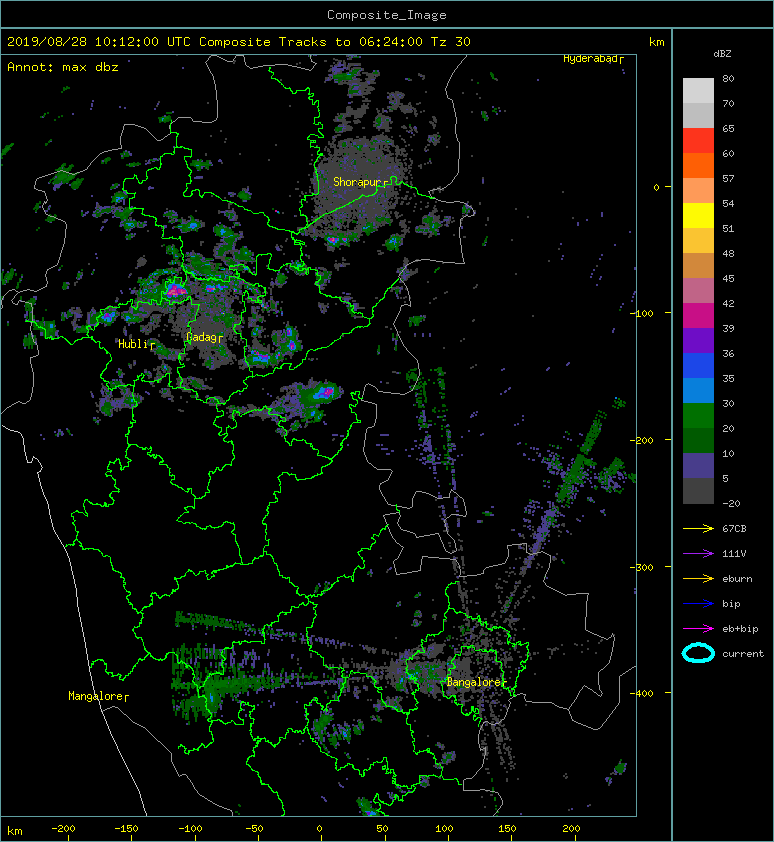Click the blue bip arrow icon
Image resolution: width=774 pixels, height=842 pixels.
(x=698, y=604)
